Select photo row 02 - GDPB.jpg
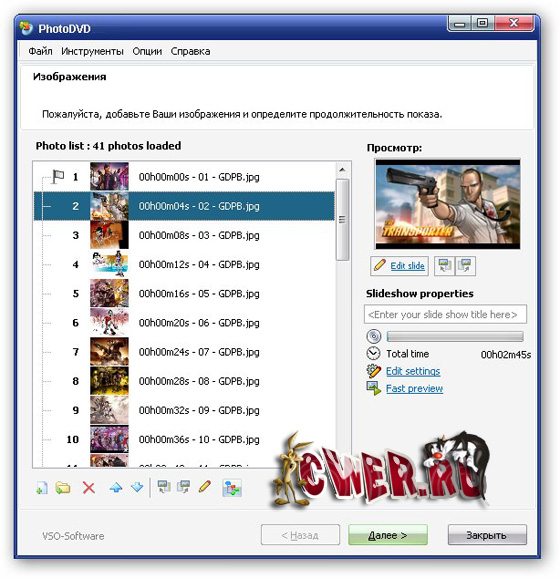560x578 pixels. [x=184, y=206]
